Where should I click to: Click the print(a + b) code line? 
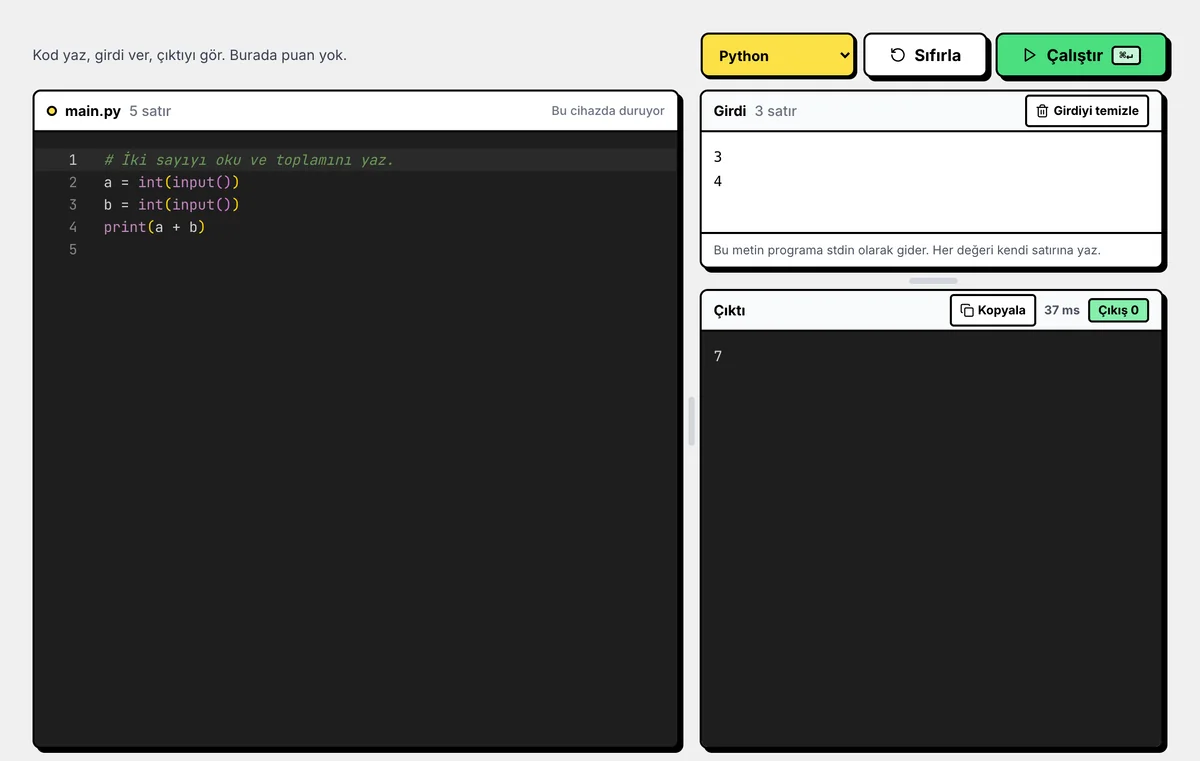click(x=154, y=227)
